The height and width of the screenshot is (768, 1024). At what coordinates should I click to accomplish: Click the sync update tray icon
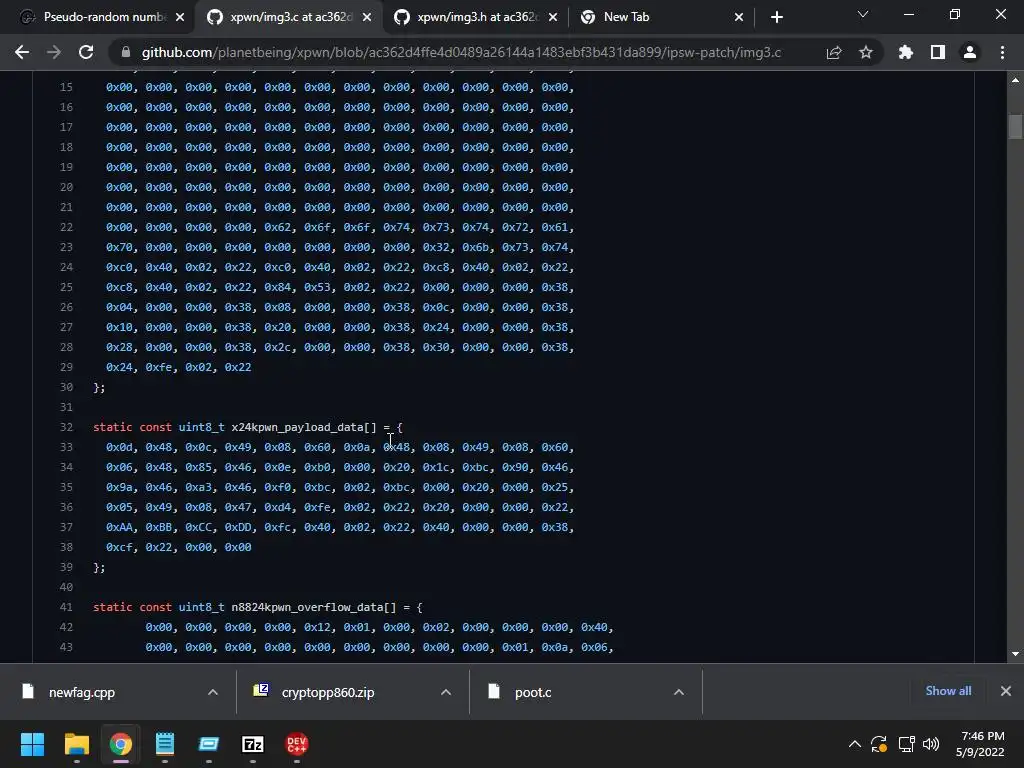[x=879, y=744]
